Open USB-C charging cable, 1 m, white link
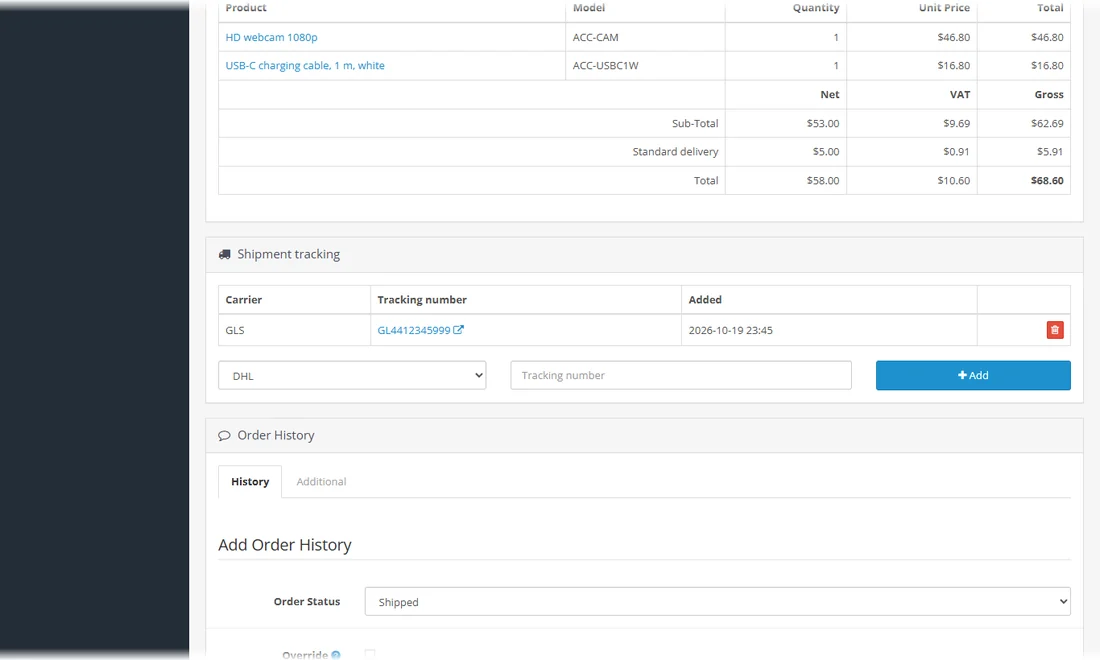This screenshot has height=660, width=1100. [x=304, y=65]
